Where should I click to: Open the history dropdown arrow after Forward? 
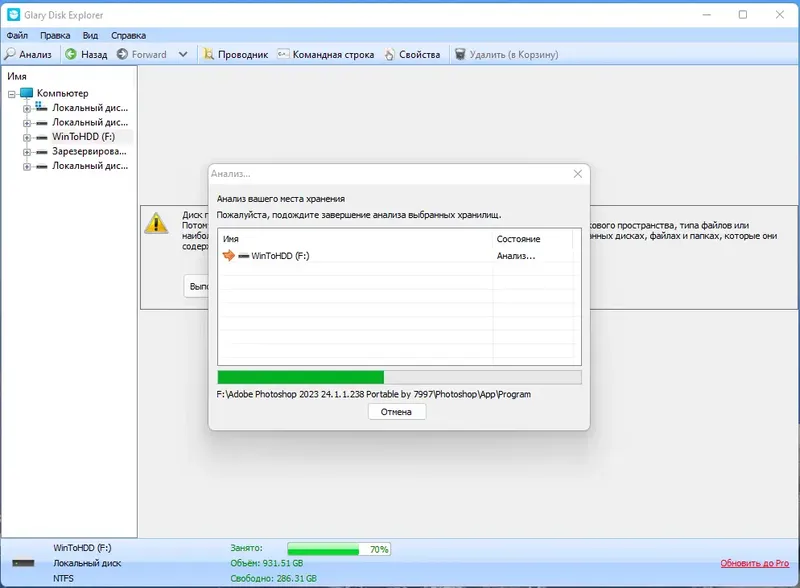(x=183, y=54)
